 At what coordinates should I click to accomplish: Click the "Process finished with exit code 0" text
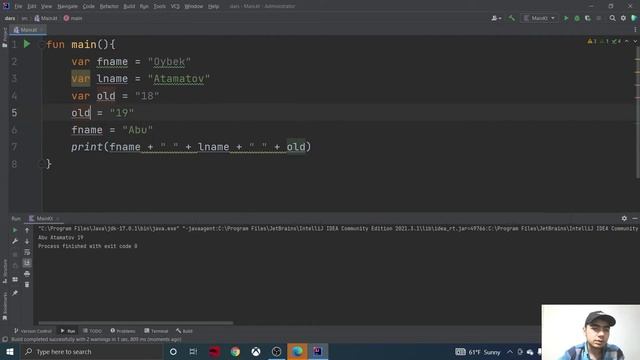pyautogui.click(x=88, y=246)
